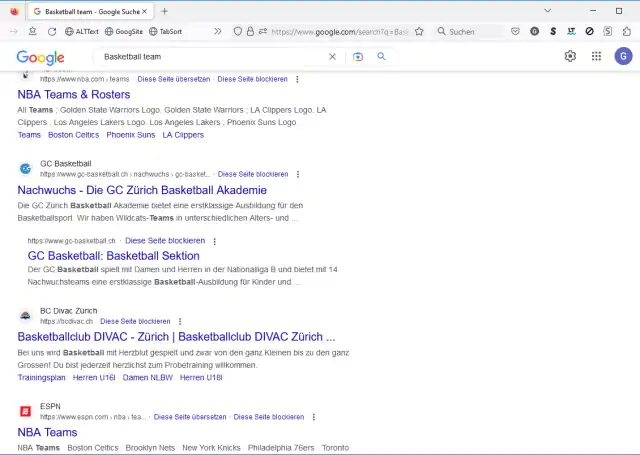Clear the search query with the X
Screen dimensions: 640x455
(x=333, y=57)
